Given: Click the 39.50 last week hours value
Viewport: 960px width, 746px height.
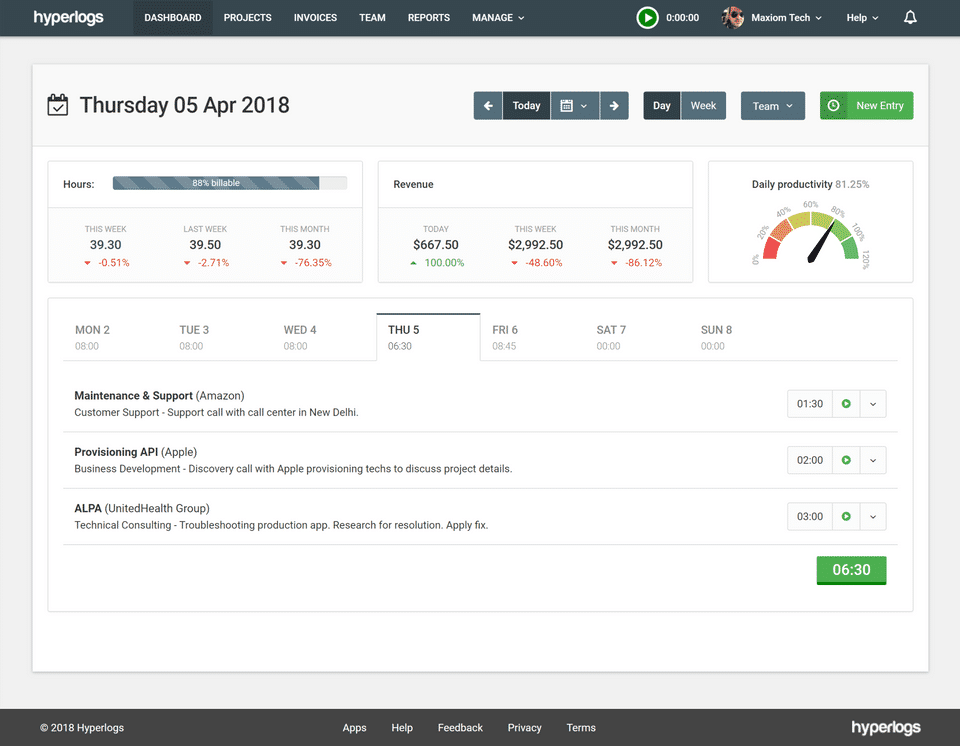Looking at the screenshot, I should tap(205, 244).
